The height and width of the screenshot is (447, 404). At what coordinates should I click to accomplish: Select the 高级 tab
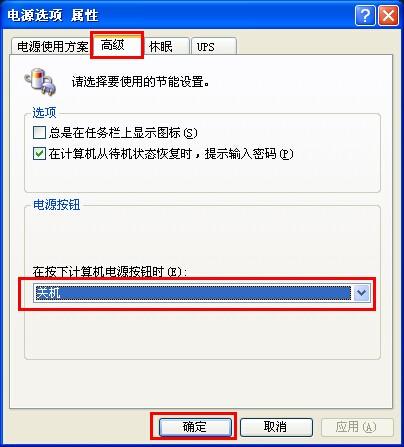tap(117, 45)
